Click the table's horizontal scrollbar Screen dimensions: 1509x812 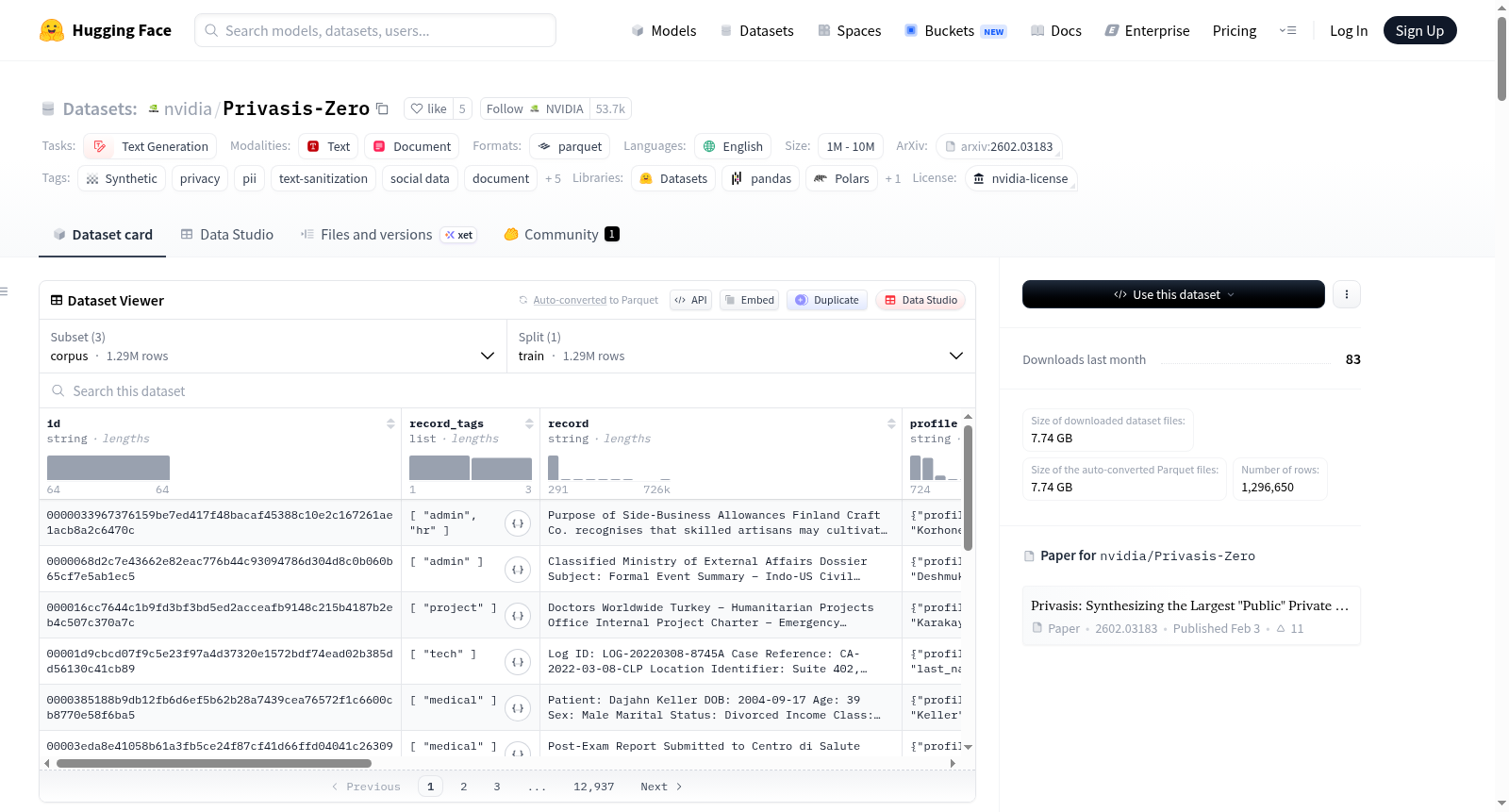click(214, 763)
